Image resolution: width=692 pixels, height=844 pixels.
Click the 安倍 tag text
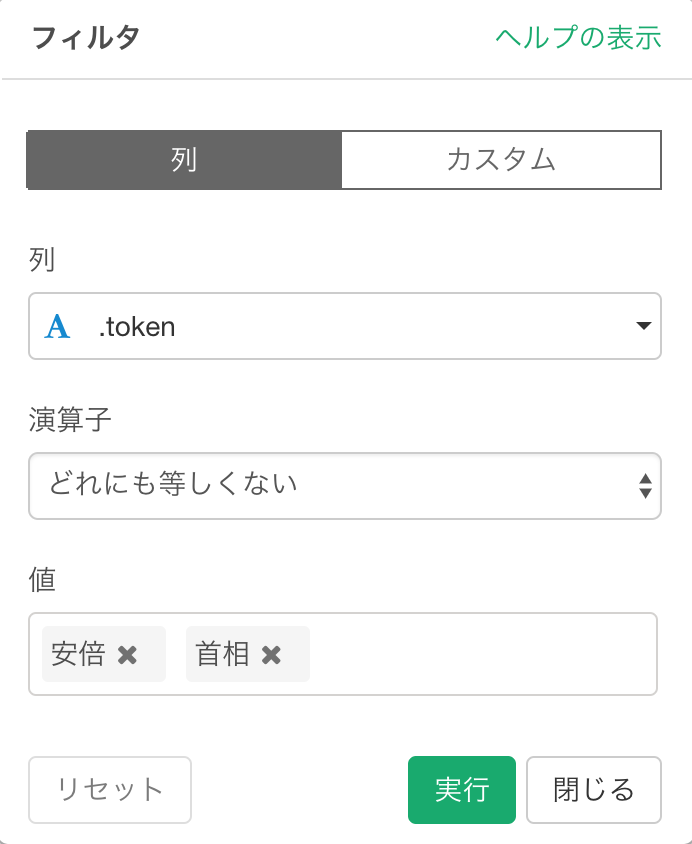click(x=78, y=655)
